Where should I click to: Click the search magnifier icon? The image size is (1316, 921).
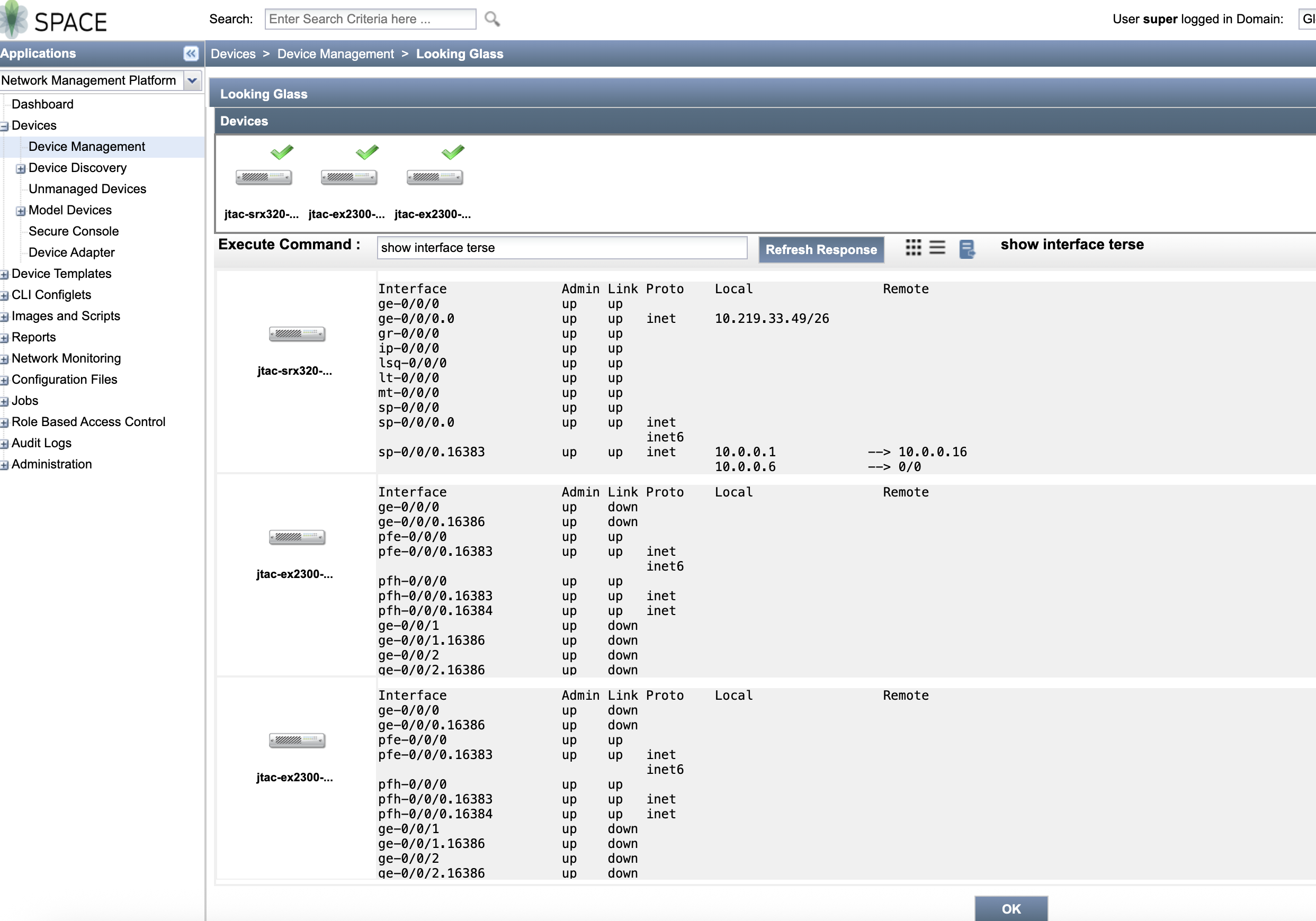[x=492, y=19]
